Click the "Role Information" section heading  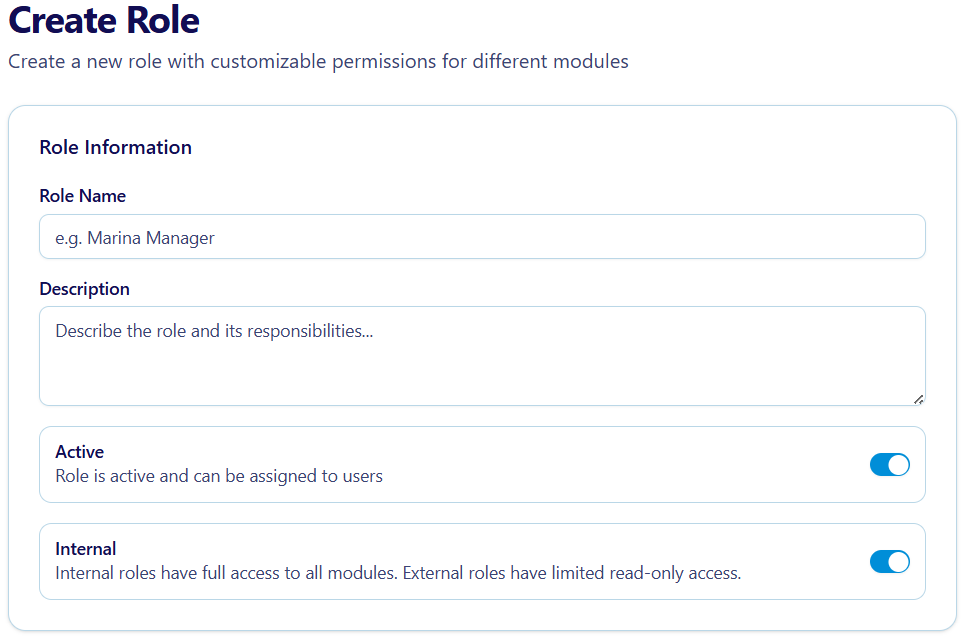pyautogui.click(x=116, y=147)
